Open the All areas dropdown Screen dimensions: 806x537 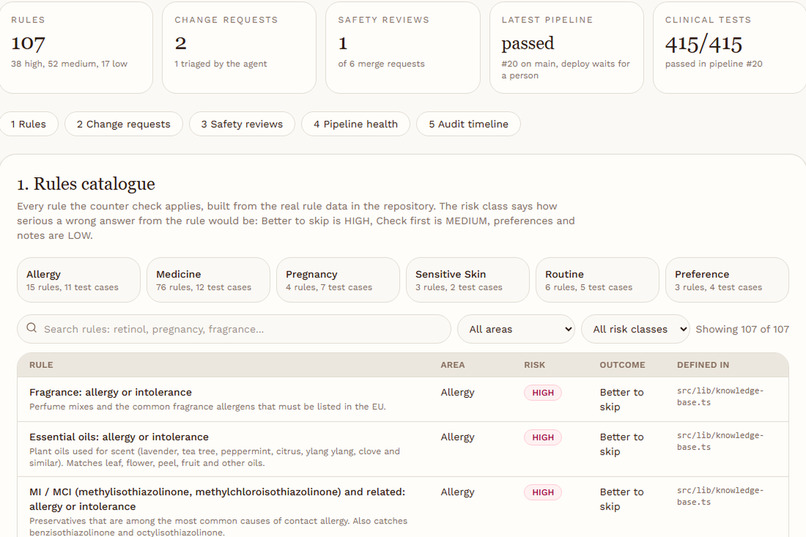point(516,329)
